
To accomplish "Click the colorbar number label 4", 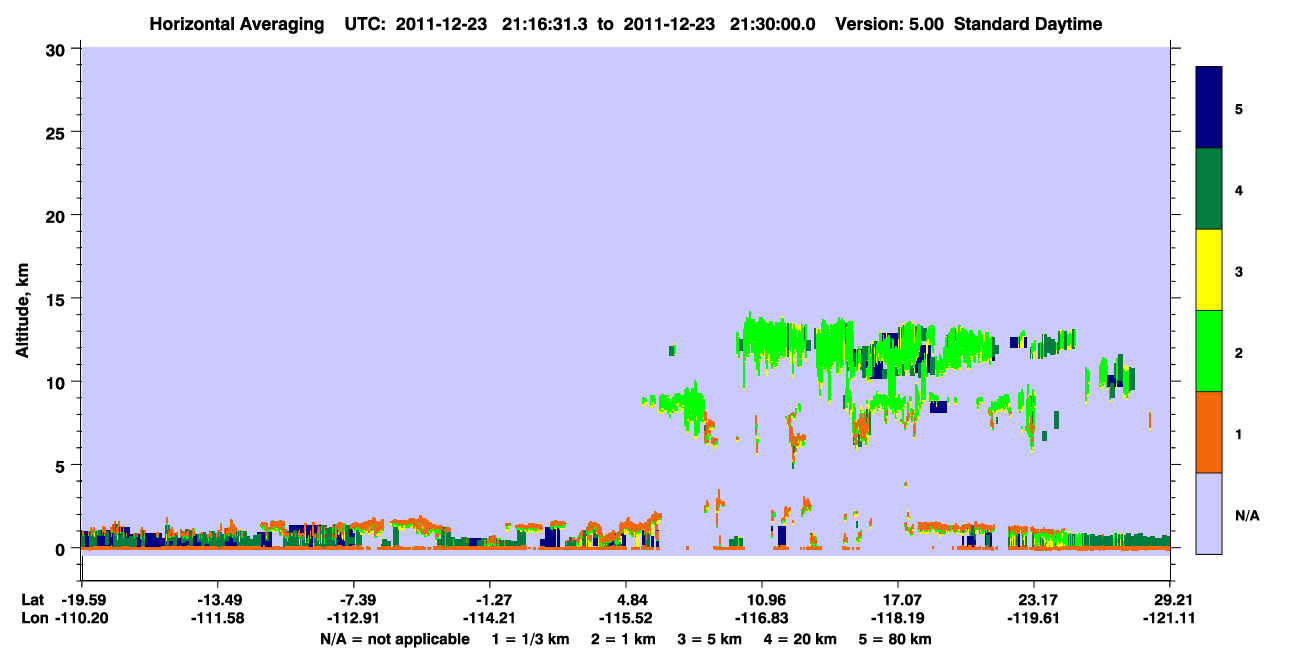I will pyautogui.click(x=1238, y=189).
